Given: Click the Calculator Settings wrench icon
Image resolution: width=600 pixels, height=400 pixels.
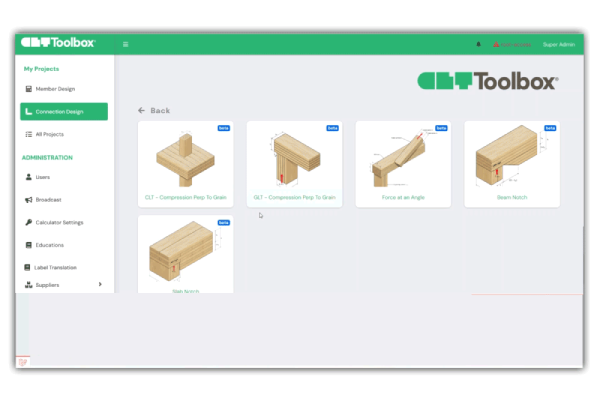Looking at the screenshot, I should [x=27, y=222].
